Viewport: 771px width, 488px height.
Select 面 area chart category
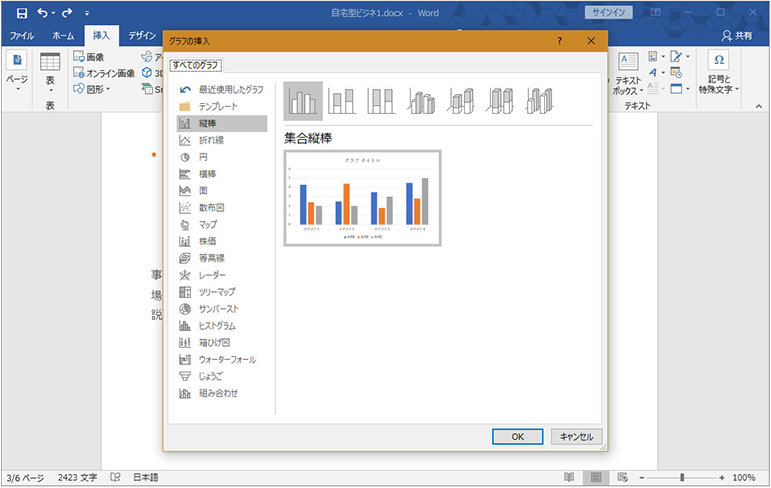pos(222,190)
